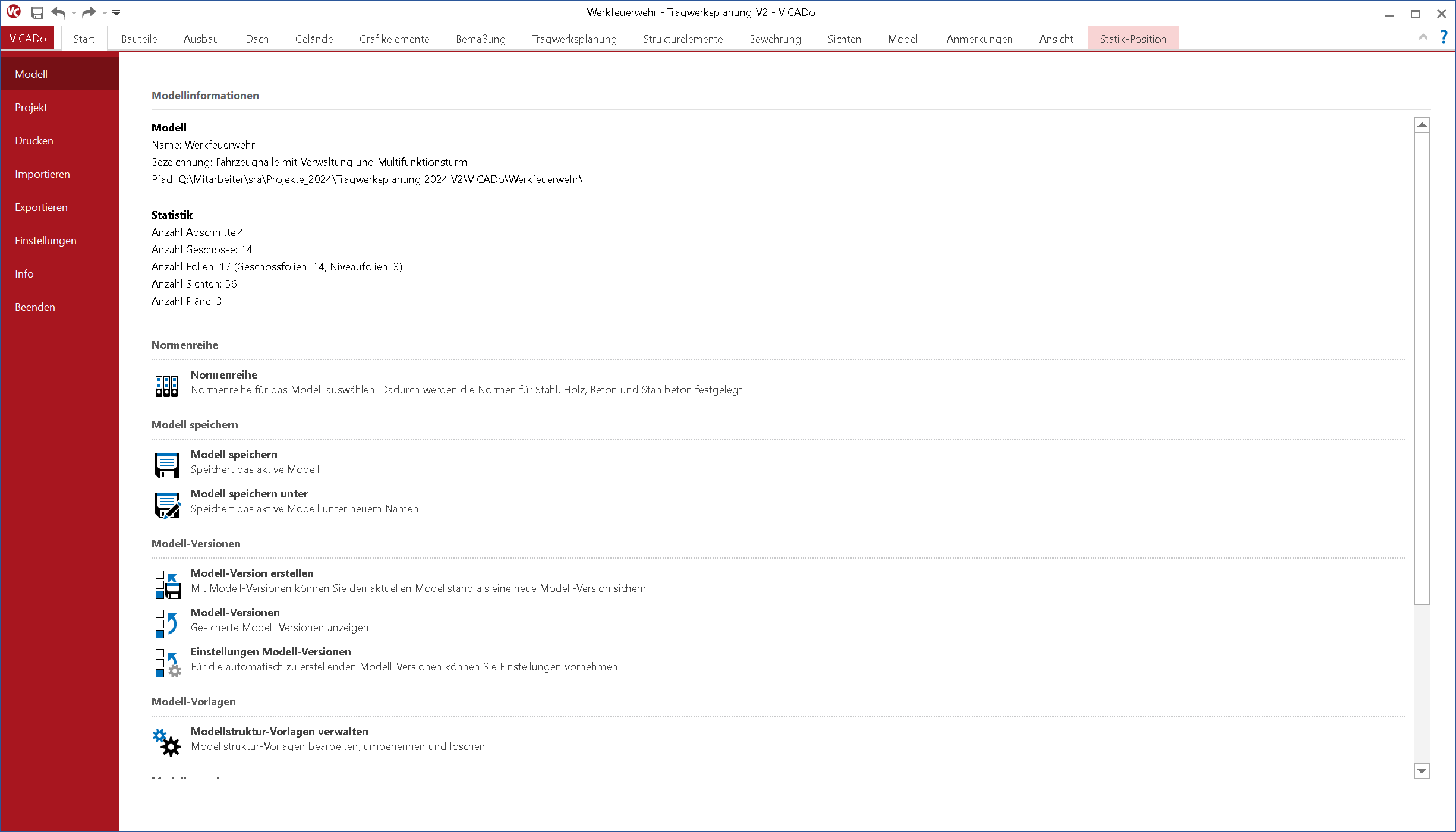This screenshot has width=1456, height=832.
Task: Select Exportieren in the red sidebar
Action: pyautogui.click(x=60, y=207)
